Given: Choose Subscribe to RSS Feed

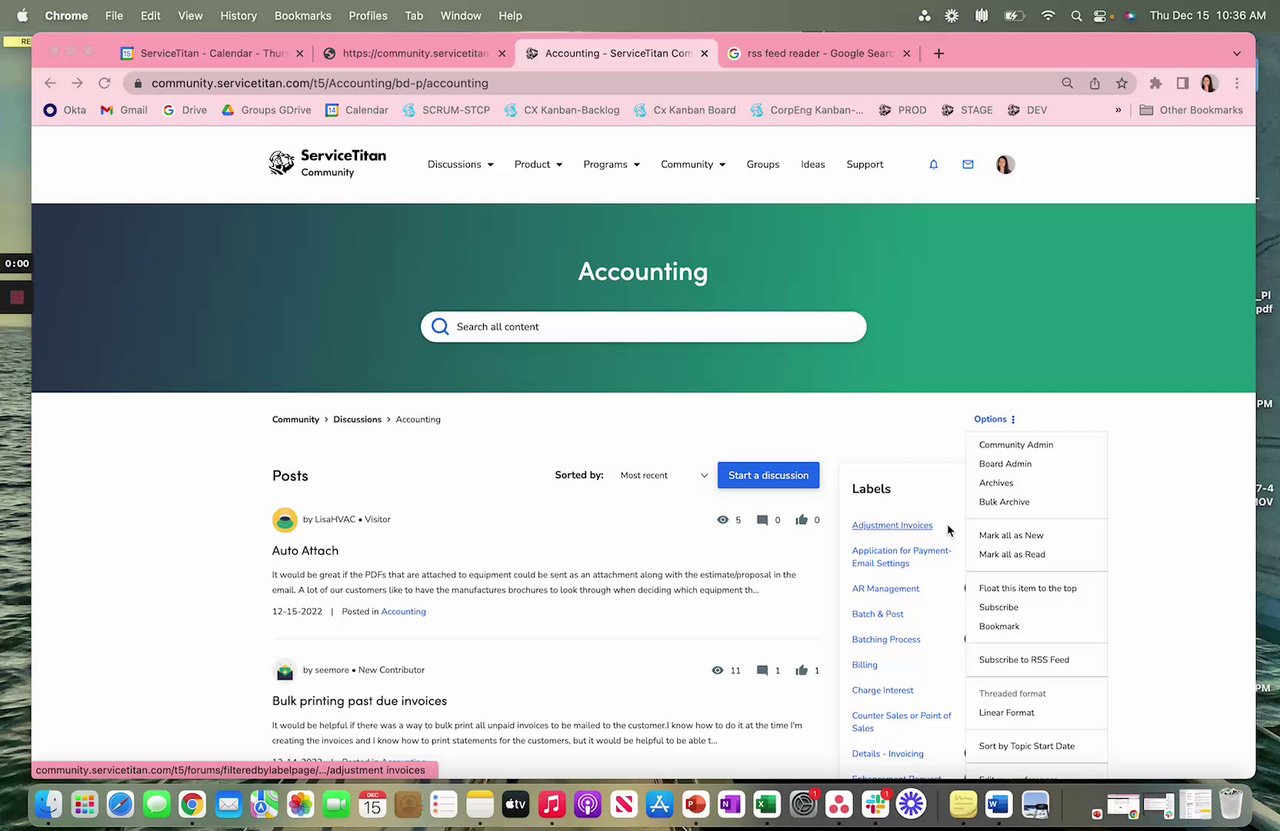Looking at the screenshot, I should (x=1024, y=660).
